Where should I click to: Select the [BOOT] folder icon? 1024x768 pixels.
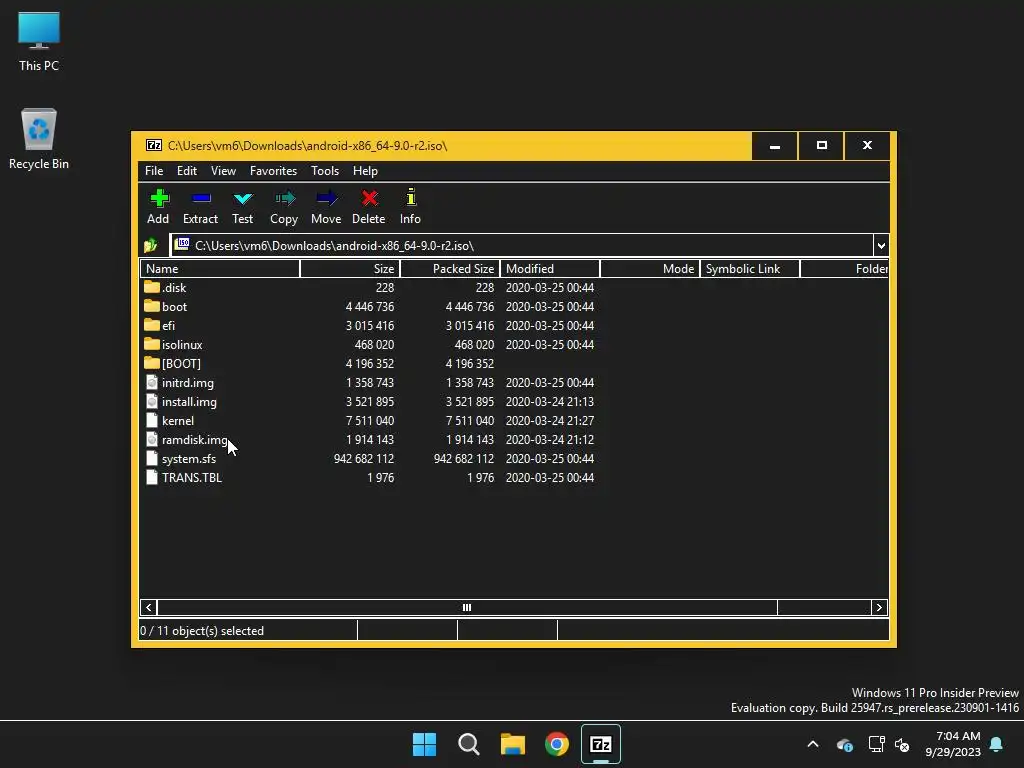[x=152, y=362]
